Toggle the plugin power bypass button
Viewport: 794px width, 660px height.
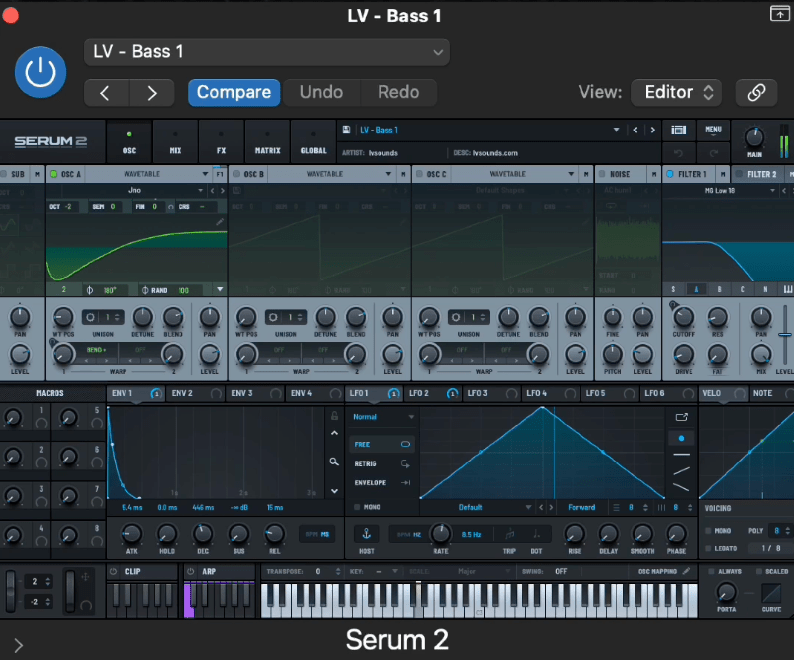tap(40, 72)
